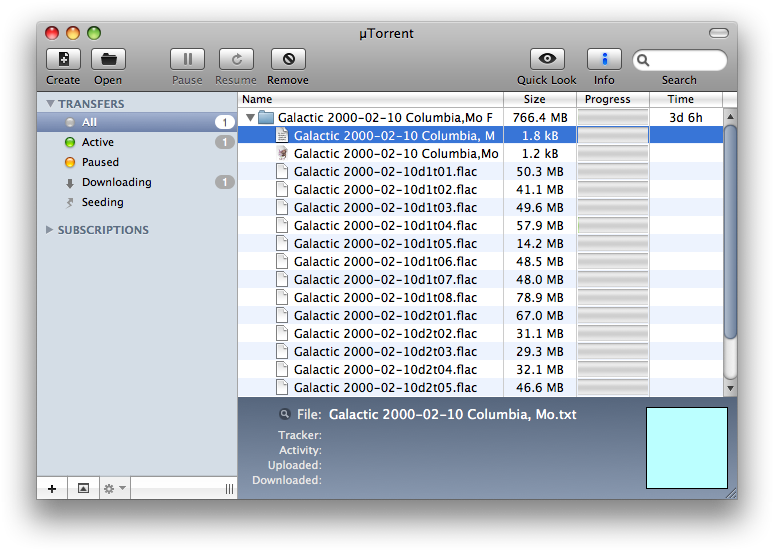Click the 766.4 MB size cell

coord(540,117)
